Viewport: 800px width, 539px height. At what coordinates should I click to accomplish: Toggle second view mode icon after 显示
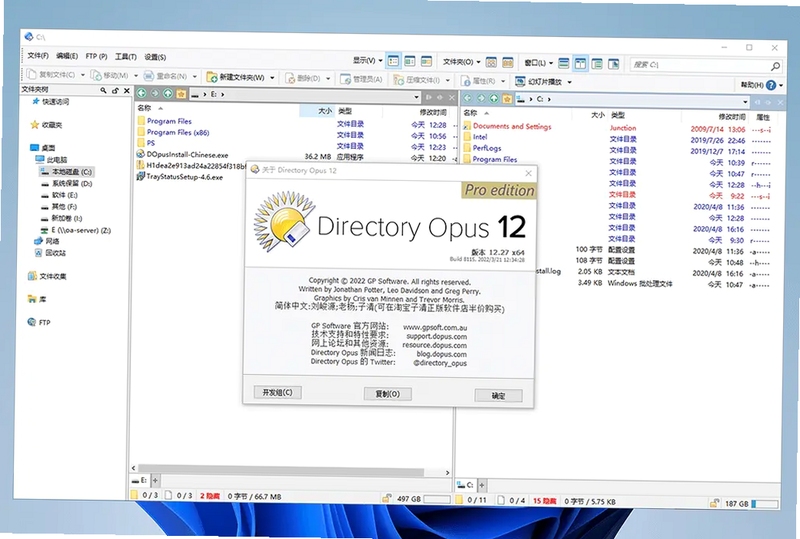(x=410, y=61)
